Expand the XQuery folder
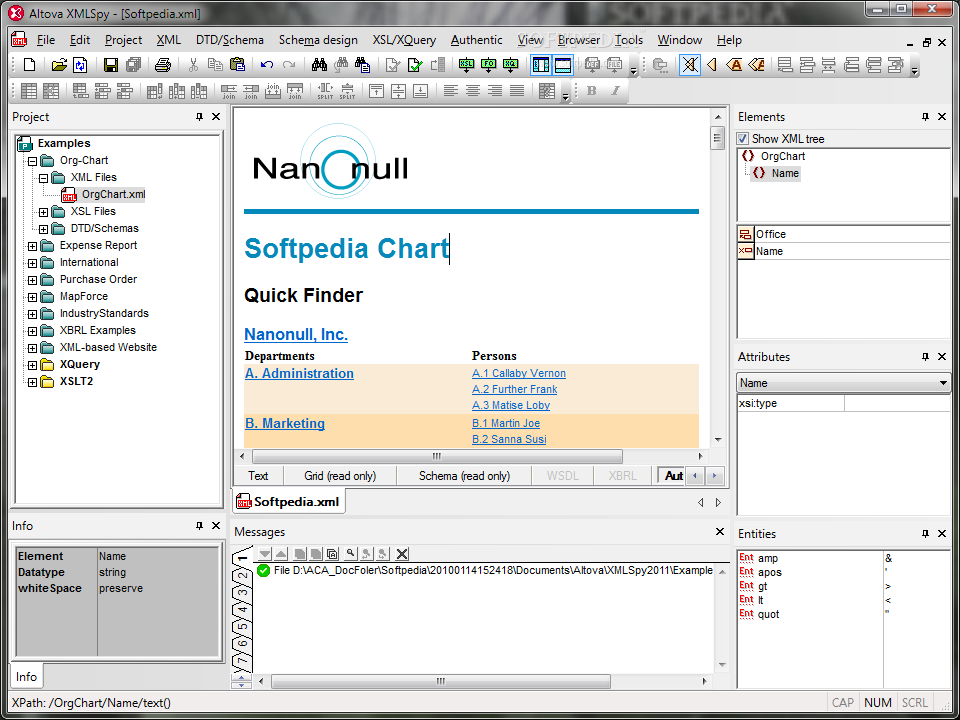Screen dimensions: 960x720 click(32, 365)
